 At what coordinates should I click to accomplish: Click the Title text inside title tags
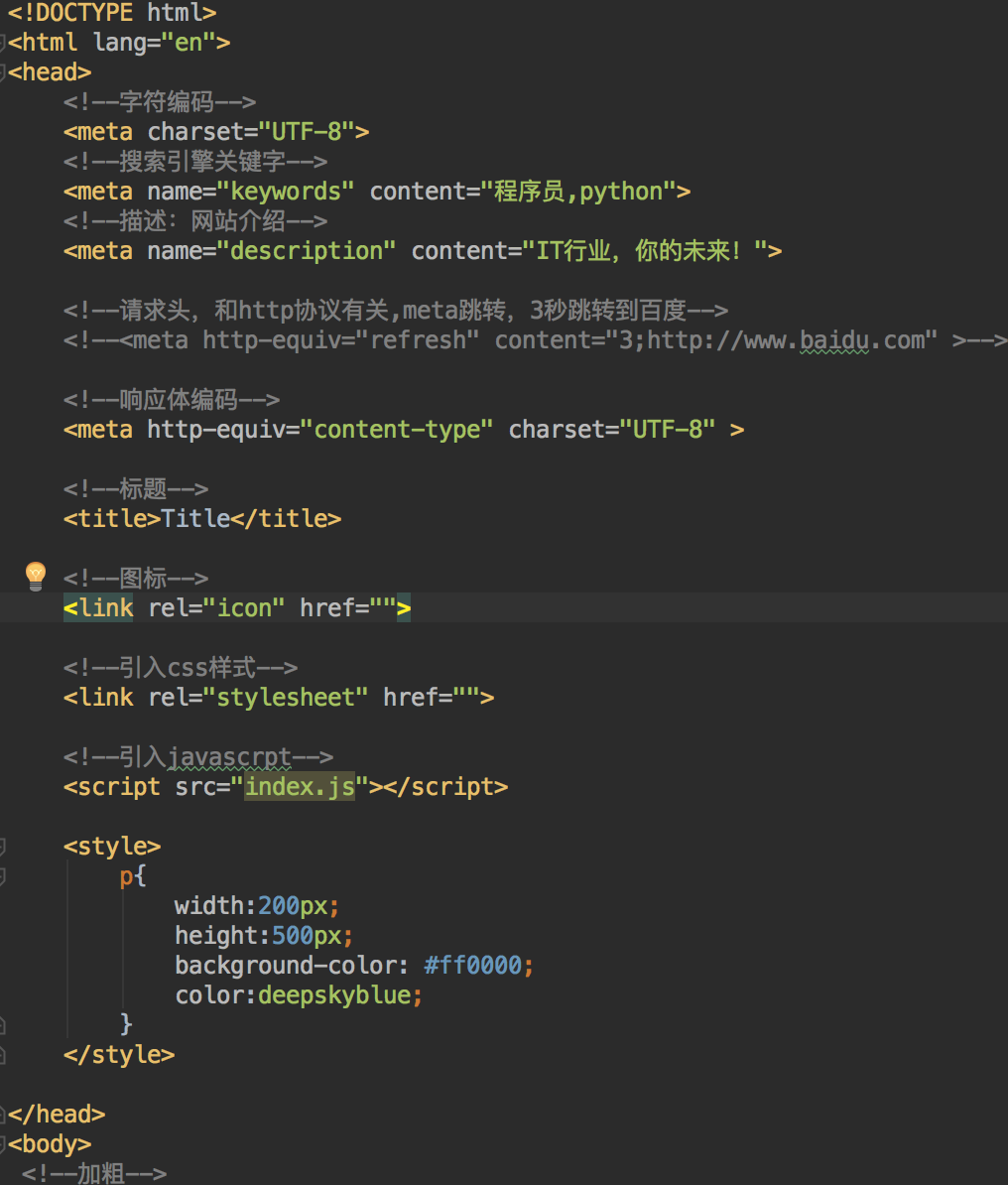tap(195, 519)
